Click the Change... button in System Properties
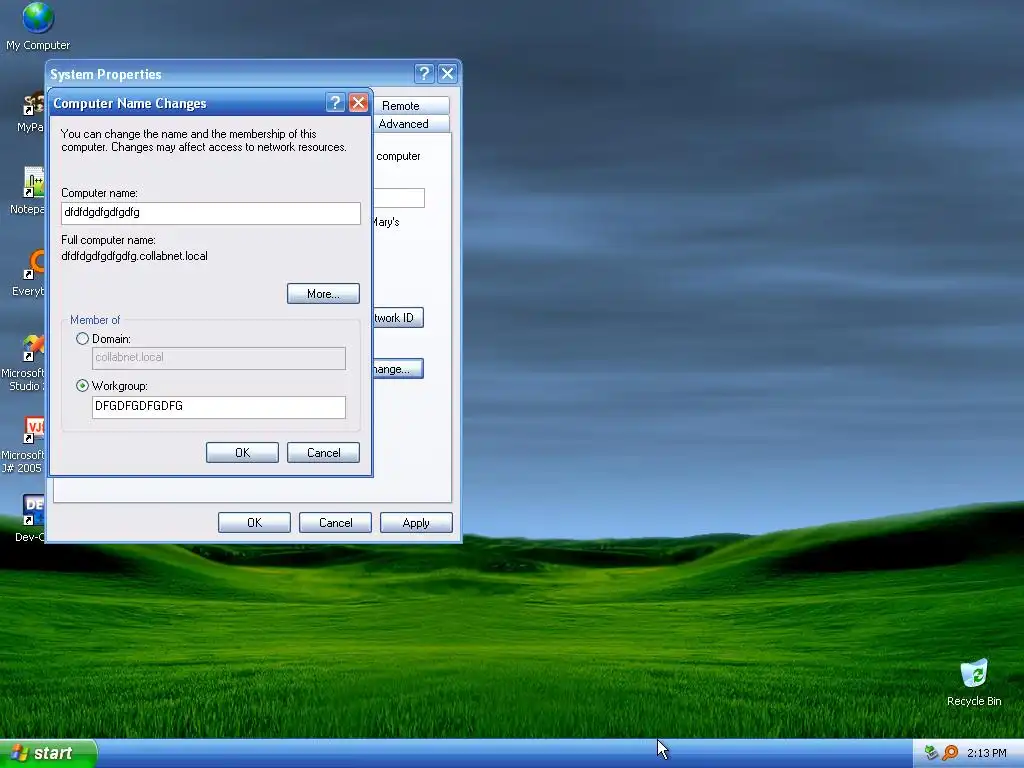Viewport: 1024px width, 768px height. [398, 369]
